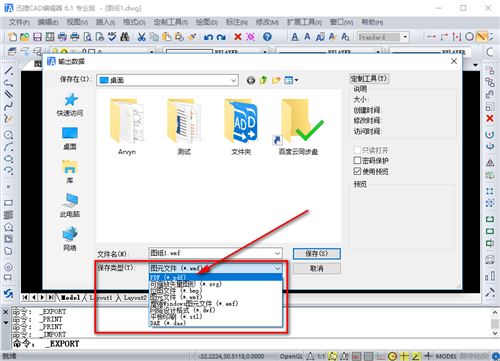Click the 保存(S) save button
500x361 pixels.
[x=317, y=254]
